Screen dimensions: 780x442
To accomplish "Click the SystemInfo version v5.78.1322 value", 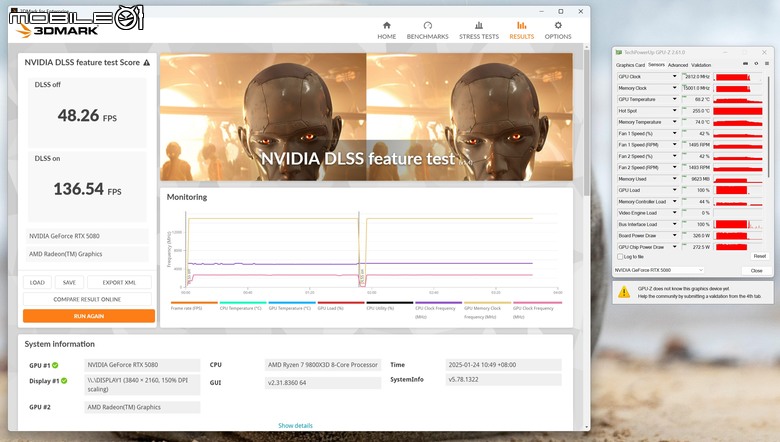I will [503, 379].
